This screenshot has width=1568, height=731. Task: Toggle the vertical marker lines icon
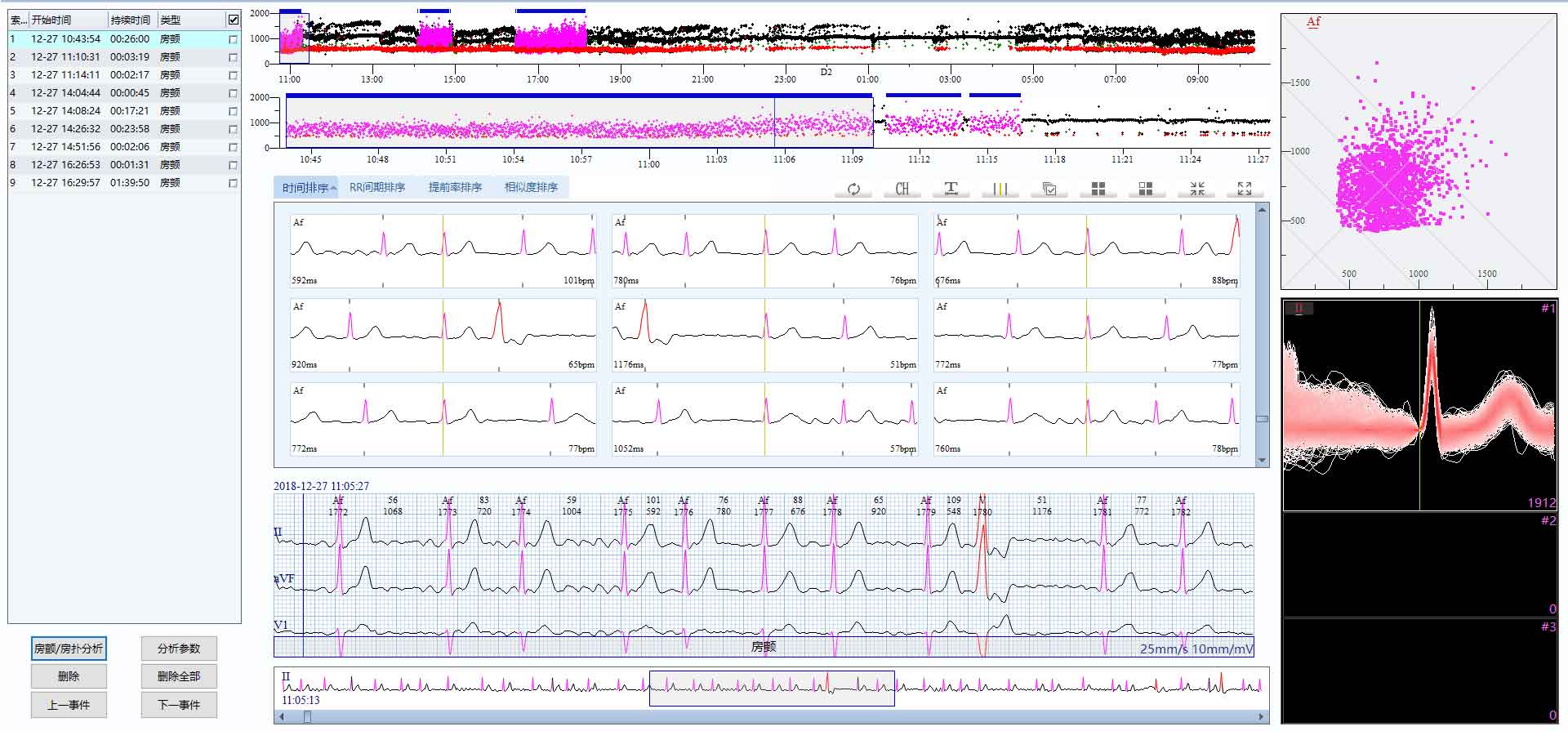coord(1000,189)
